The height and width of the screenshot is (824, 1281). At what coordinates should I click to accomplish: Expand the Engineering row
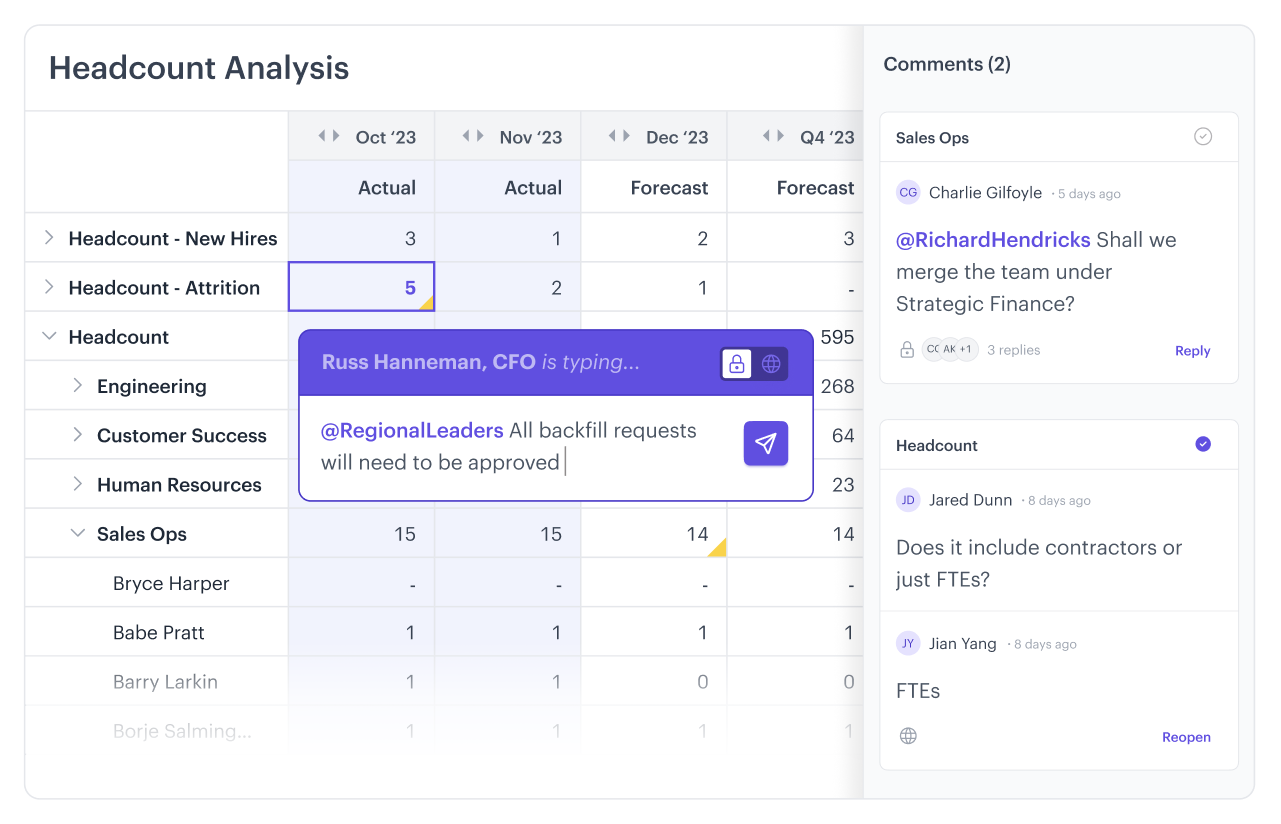coord(77,386)
